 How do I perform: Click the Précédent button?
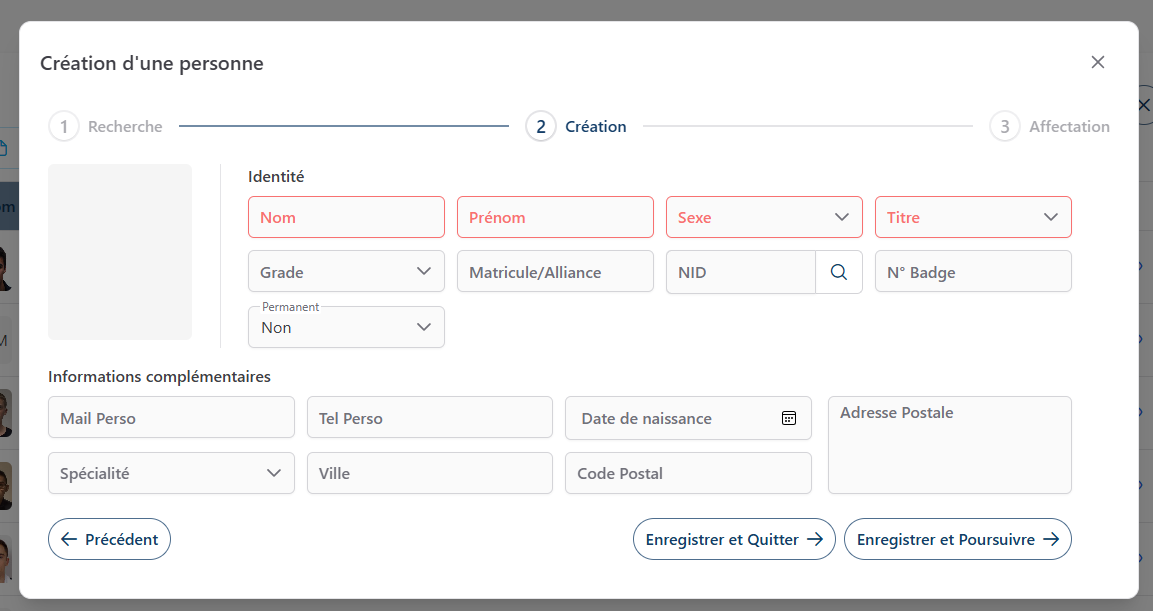tap(110, 539)
